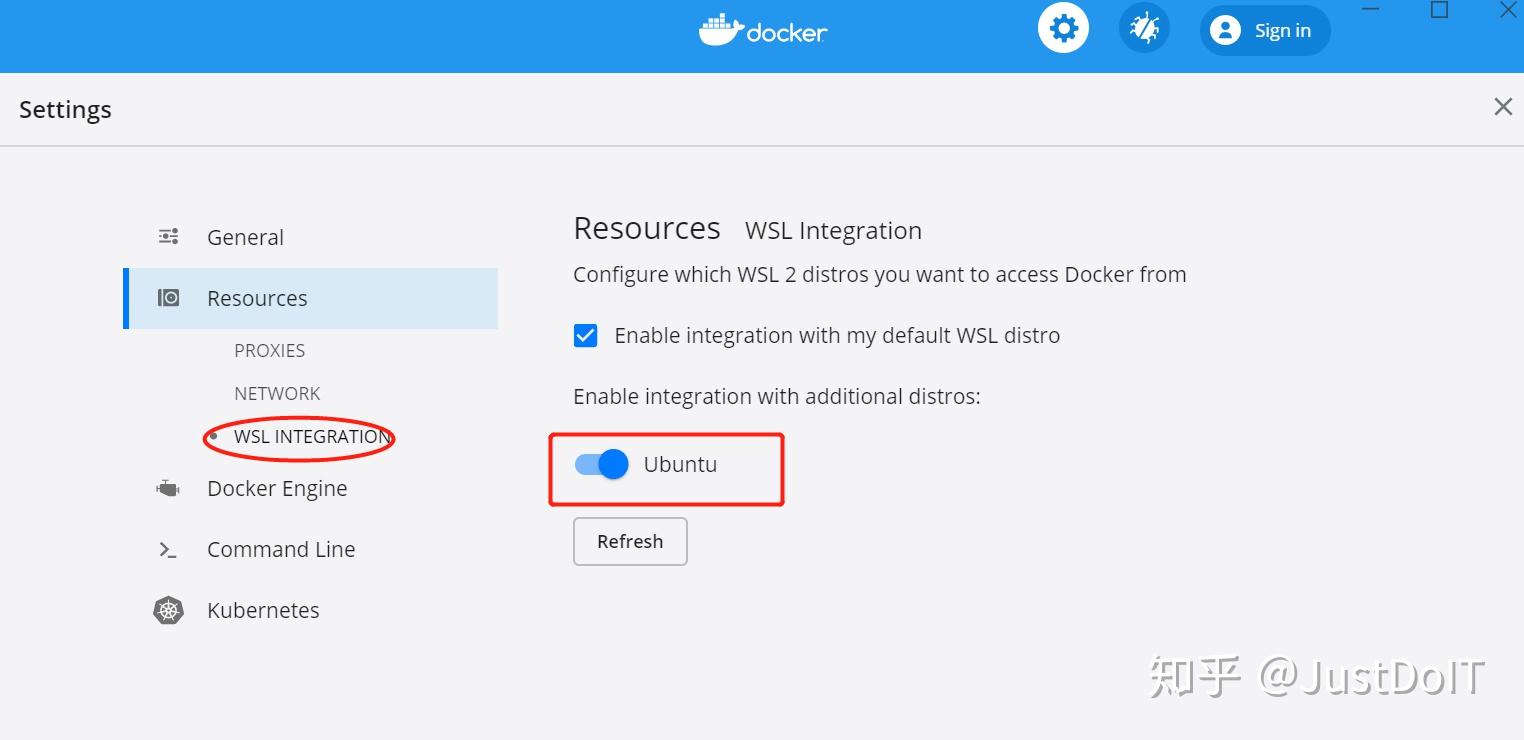The width and height of the screenshot is (1524, 740).
Task: Click the Sign in account icon
Action: pos(1226,30)
